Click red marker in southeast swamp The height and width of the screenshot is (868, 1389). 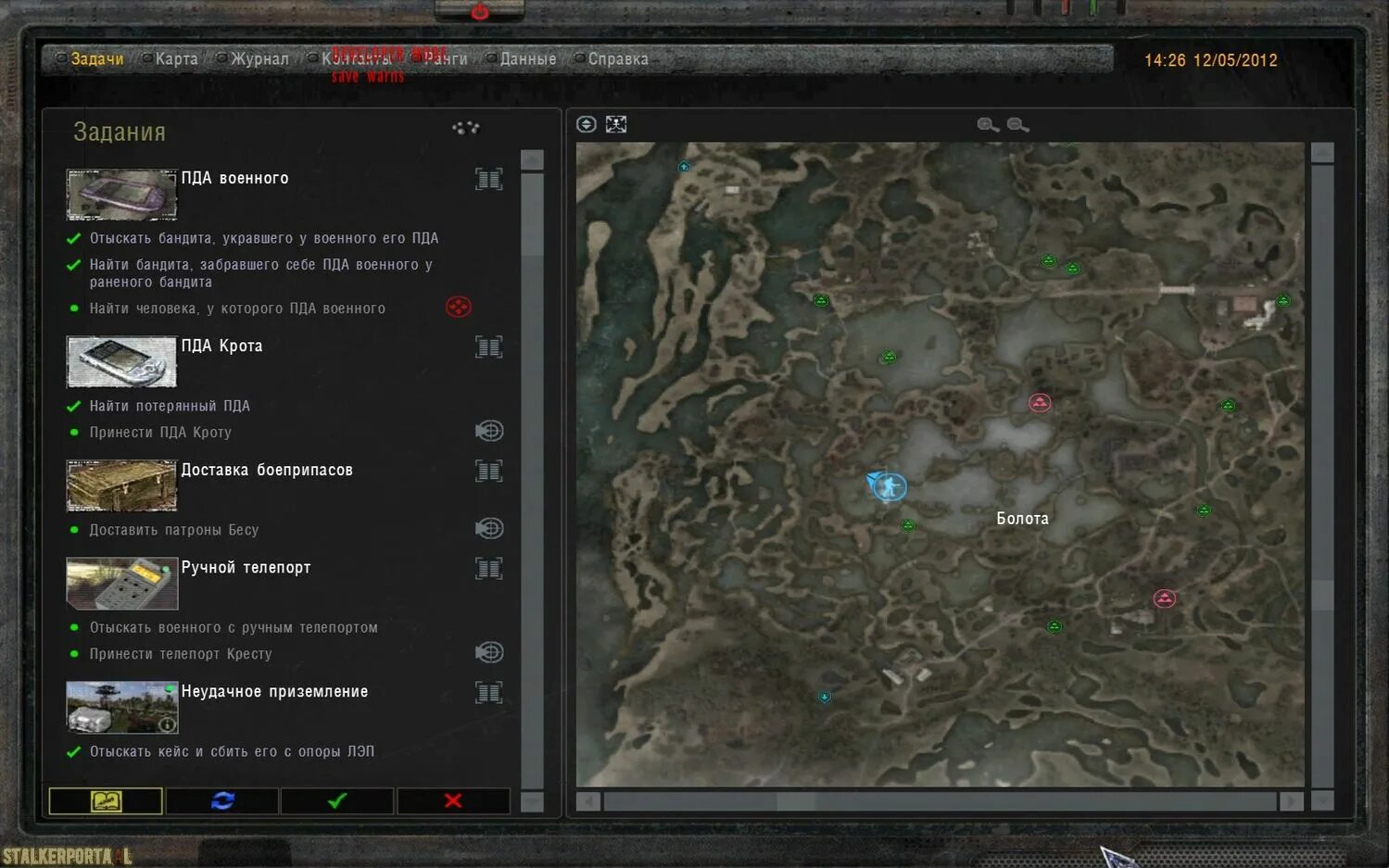pos(1165,598)
